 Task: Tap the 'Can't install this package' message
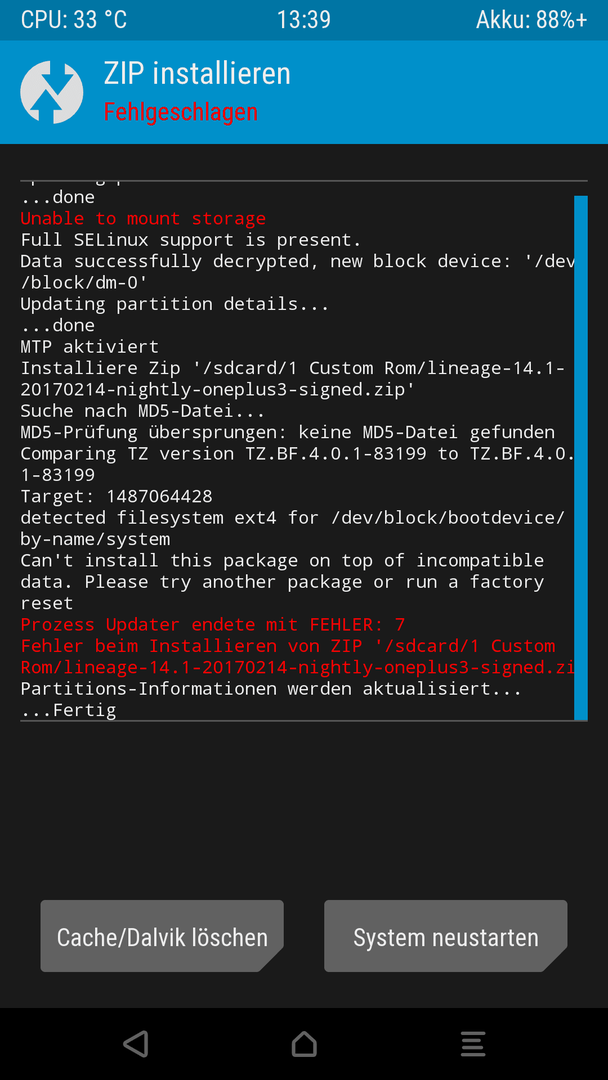[x=282, y=581]
